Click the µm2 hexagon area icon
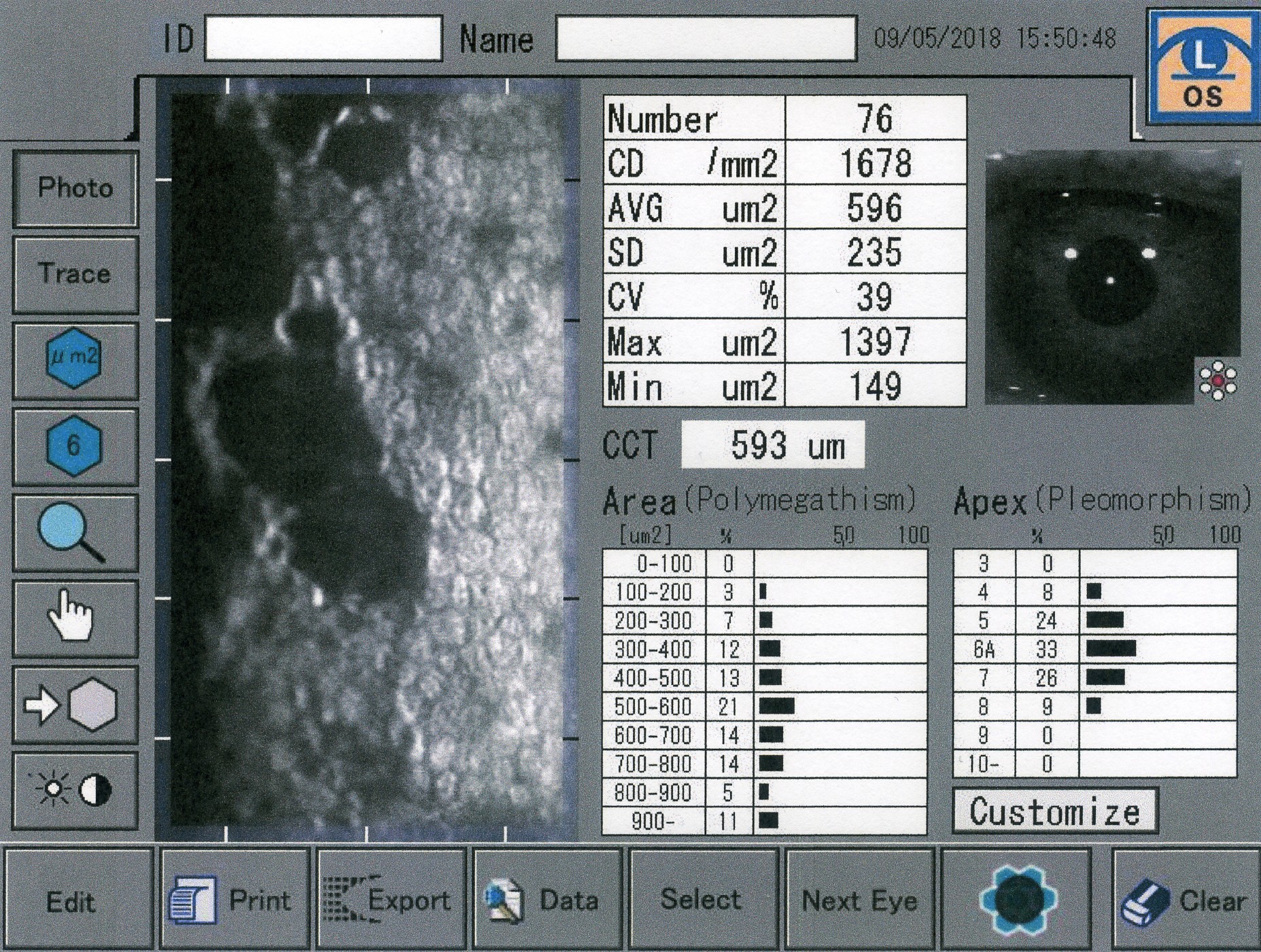1261x952 pixels. pyautogui.click(x=74, y=359)
